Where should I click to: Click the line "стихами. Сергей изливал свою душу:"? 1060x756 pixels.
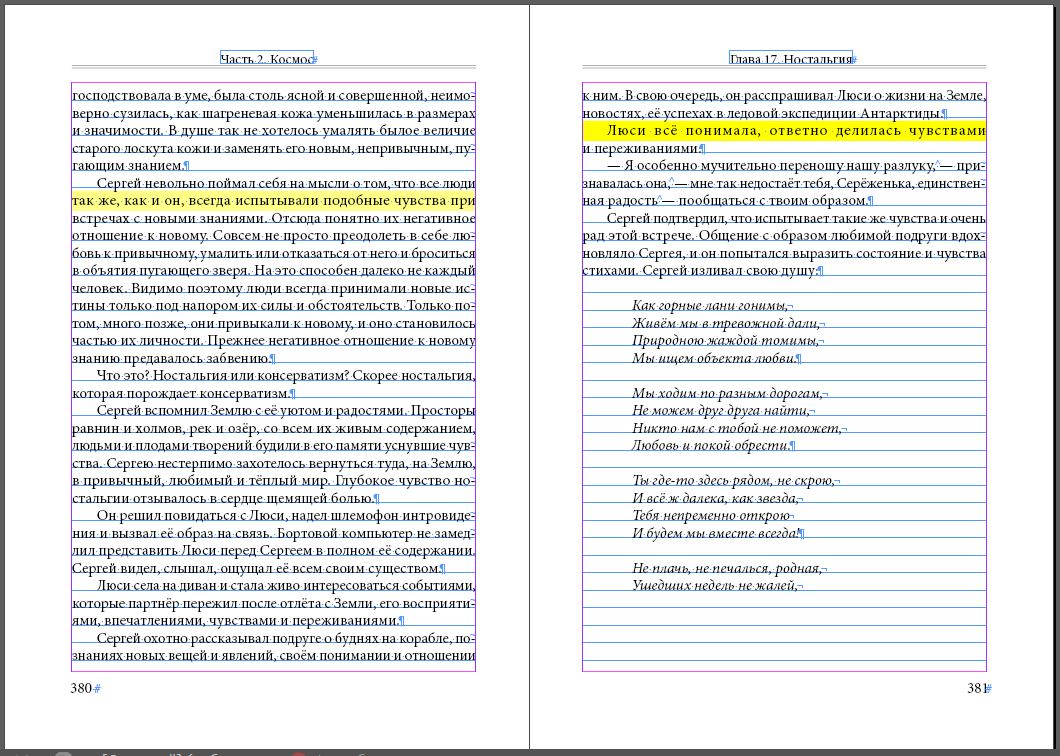pos(700,270)
